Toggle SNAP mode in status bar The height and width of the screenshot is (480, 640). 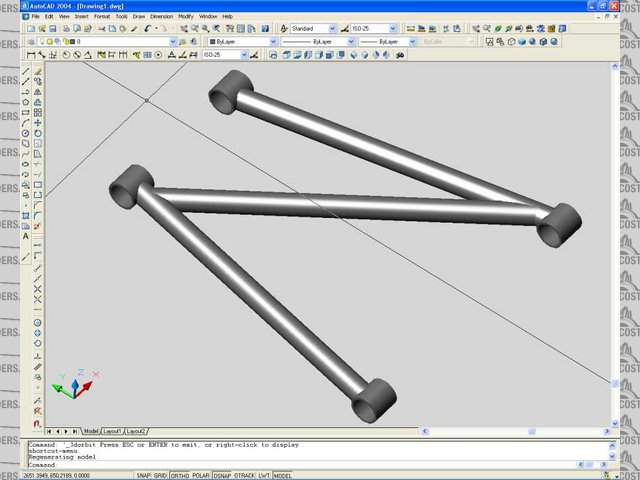[143, 476]
